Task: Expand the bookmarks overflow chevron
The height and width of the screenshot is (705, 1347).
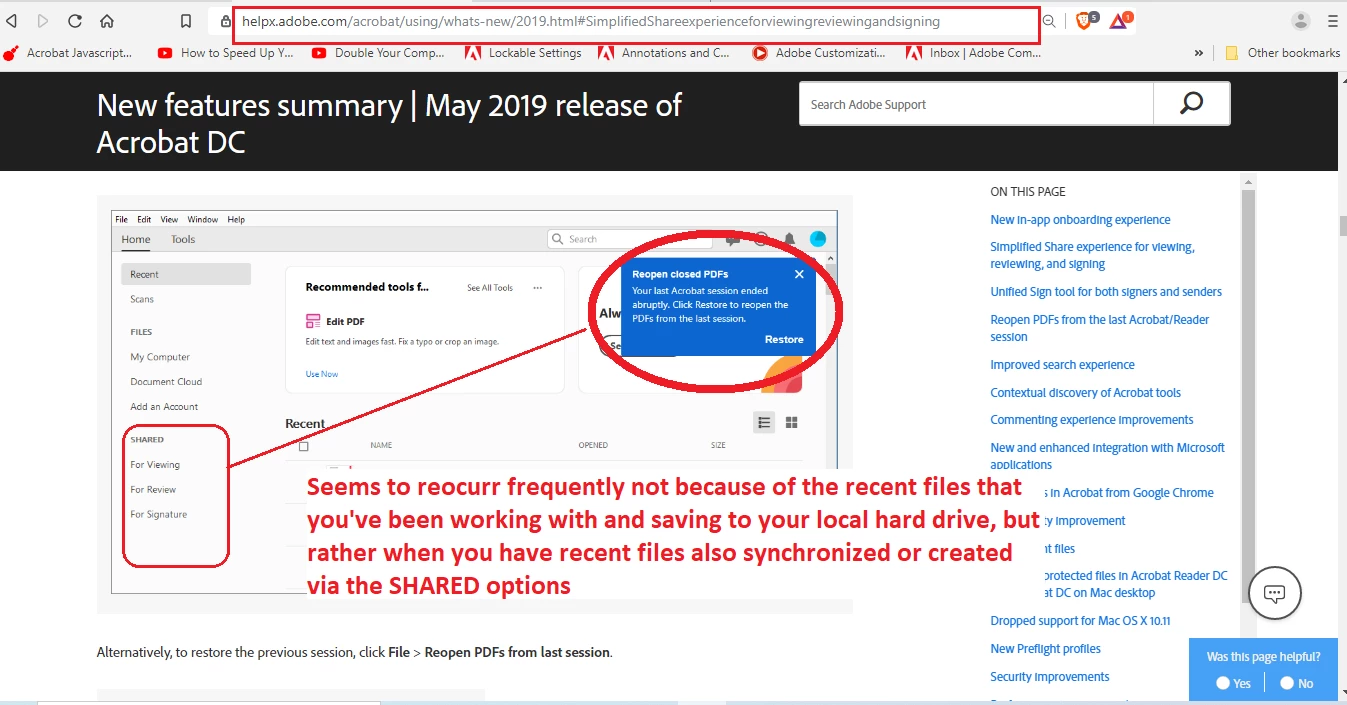Action: [1199, 53]
